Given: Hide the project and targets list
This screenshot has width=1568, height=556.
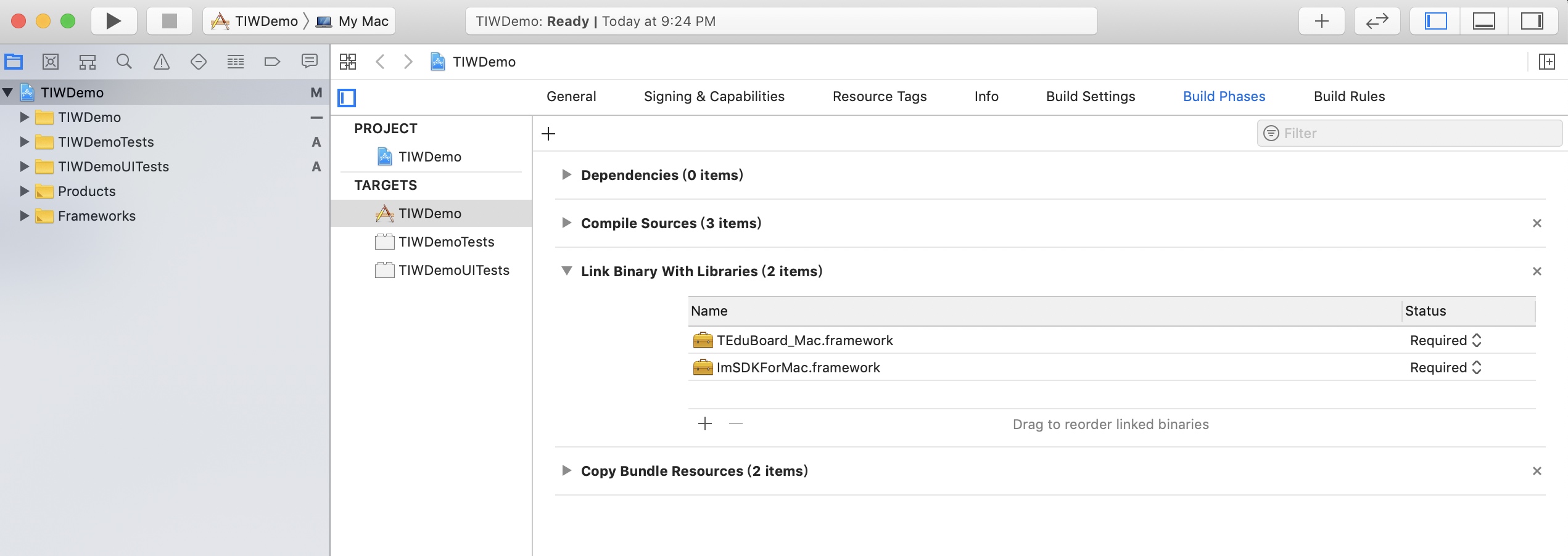Looking at the screenshot, I should (x=347, y=97).
